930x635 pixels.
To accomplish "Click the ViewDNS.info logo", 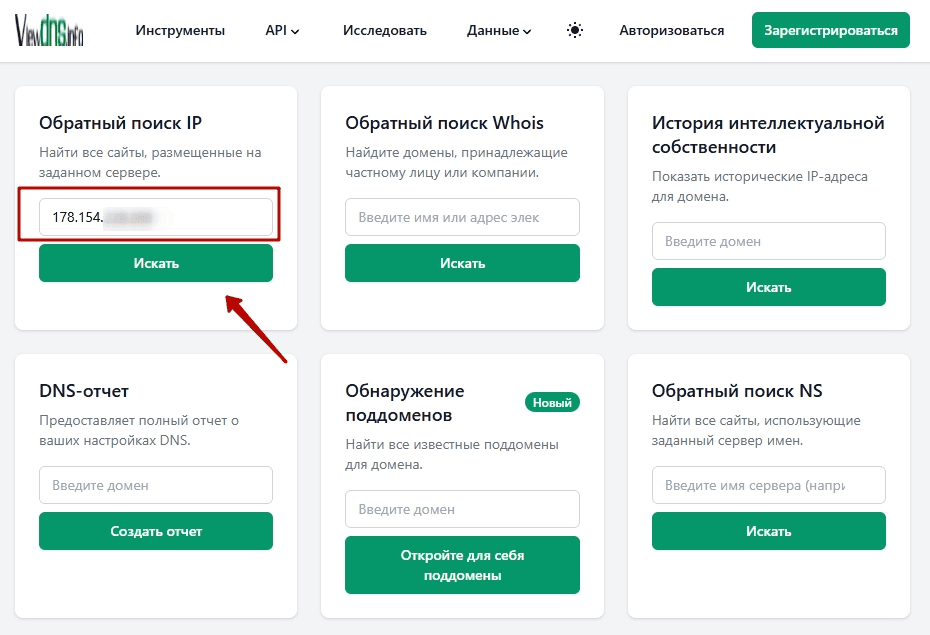I will [50, 31].
